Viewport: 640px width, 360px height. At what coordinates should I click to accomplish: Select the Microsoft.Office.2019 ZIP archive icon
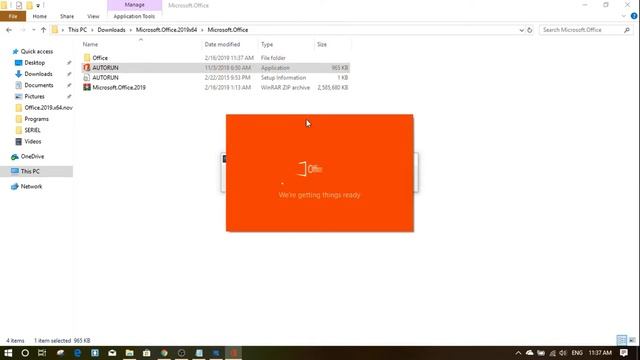click(87, 87)
